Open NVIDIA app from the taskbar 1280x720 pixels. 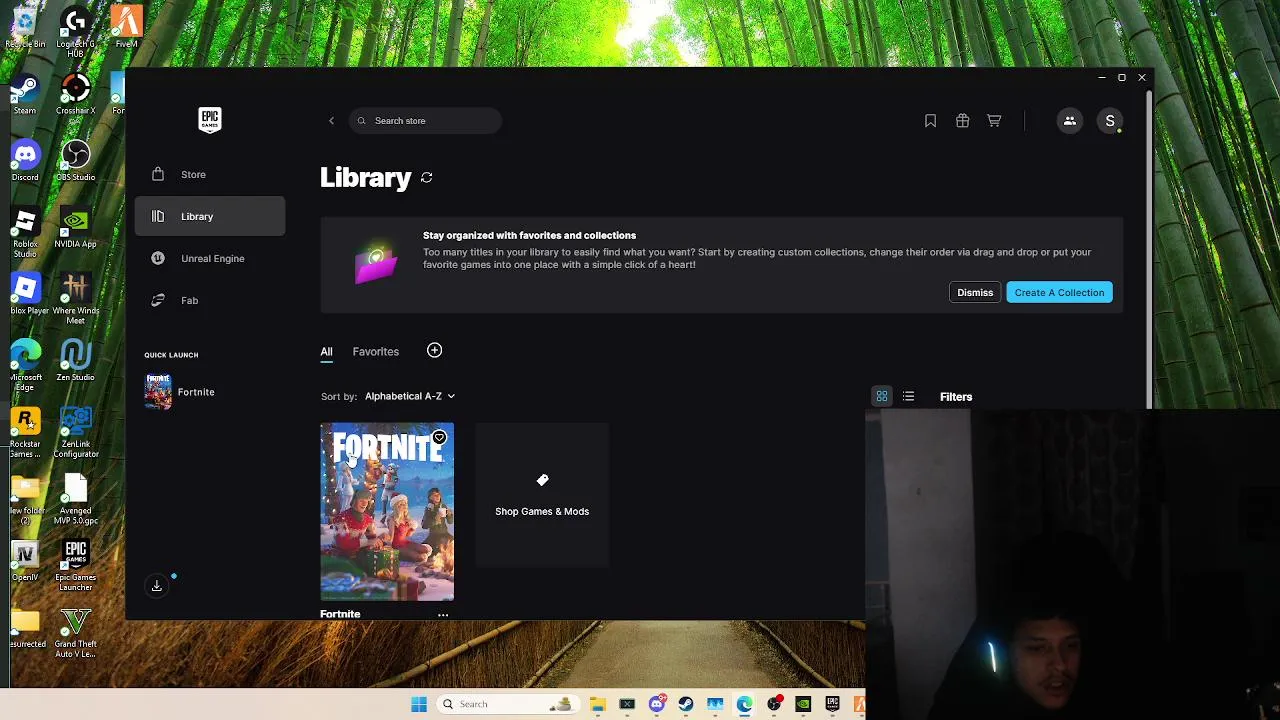click(803, 704)
